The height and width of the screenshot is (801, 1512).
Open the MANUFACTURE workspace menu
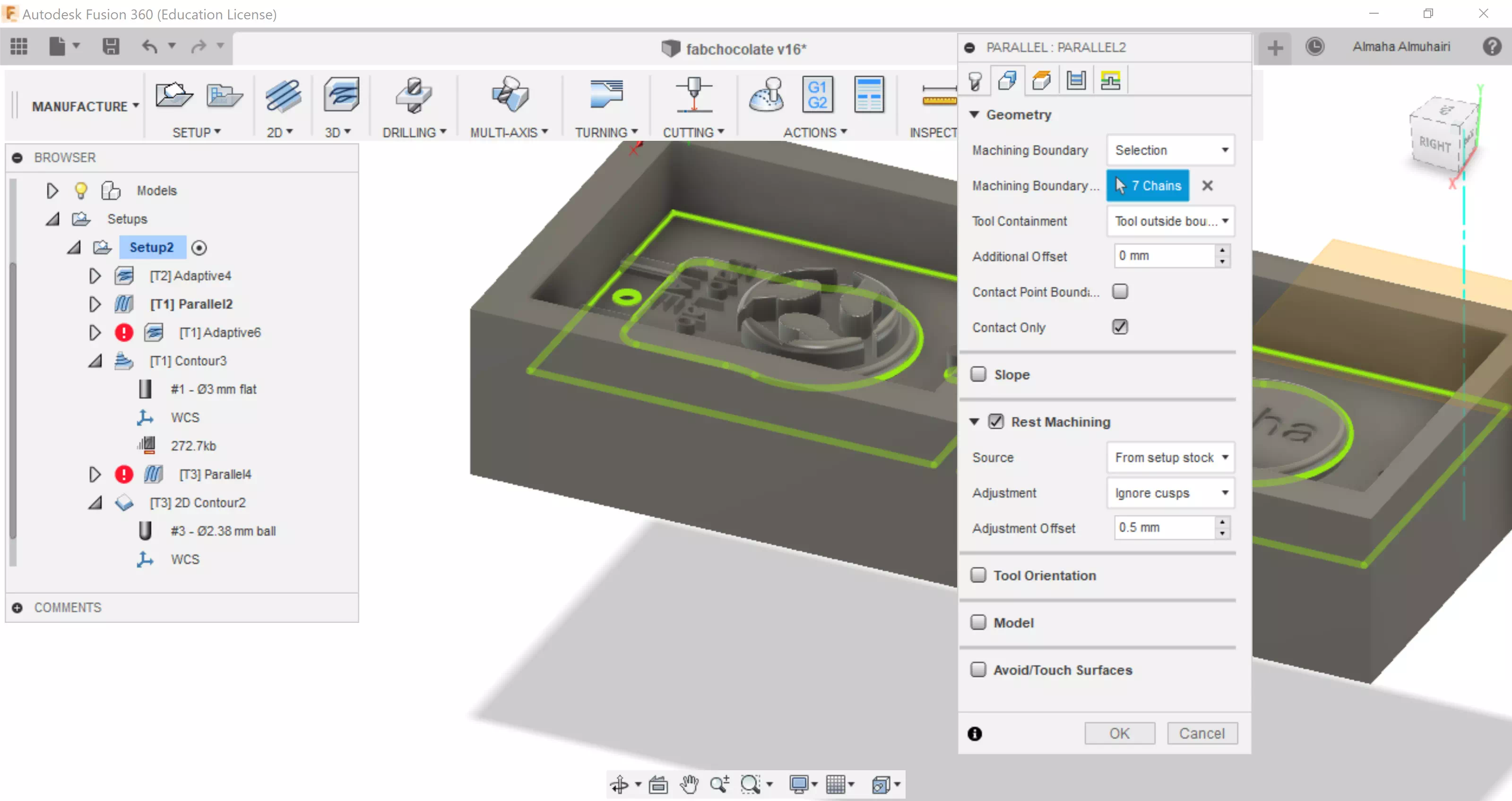click(x=85, y=106)
